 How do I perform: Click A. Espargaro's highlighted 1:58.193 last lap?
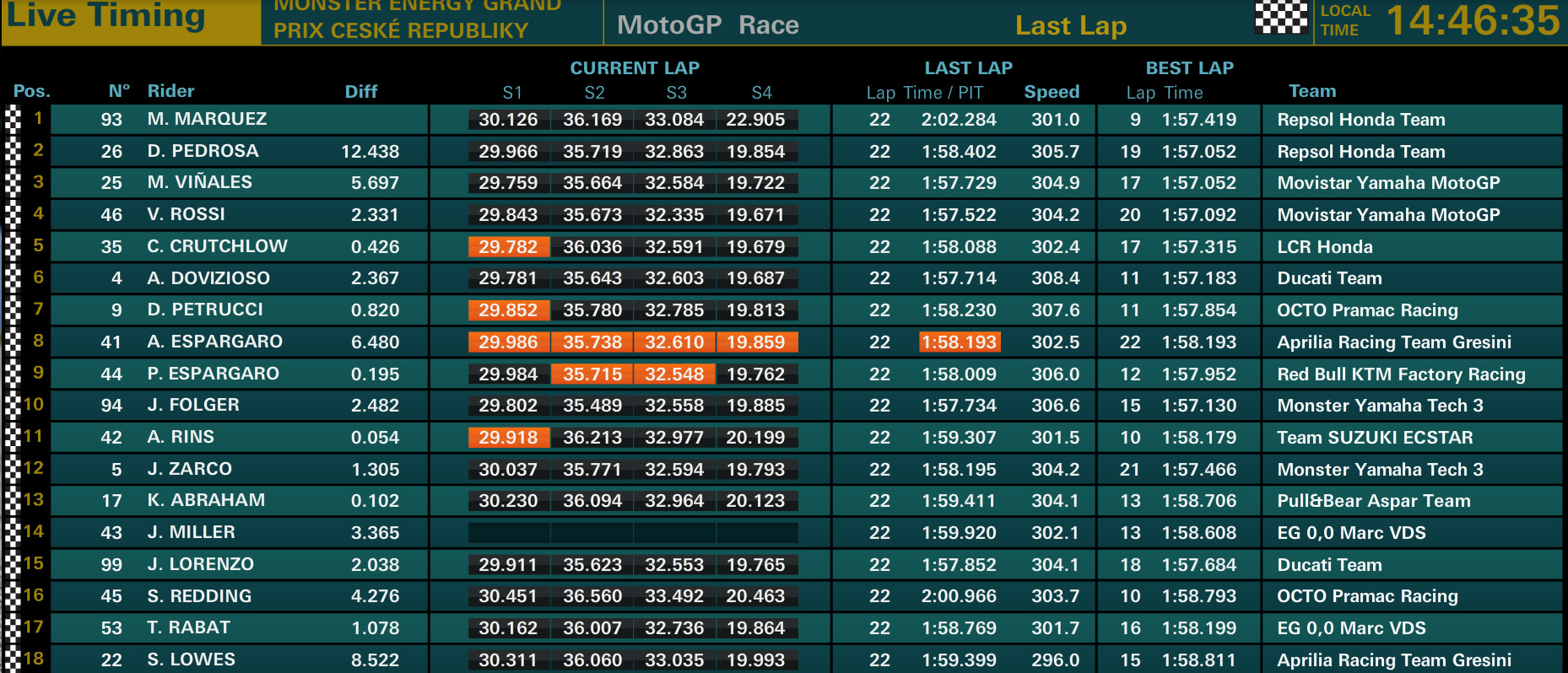(x=960, y=342)
